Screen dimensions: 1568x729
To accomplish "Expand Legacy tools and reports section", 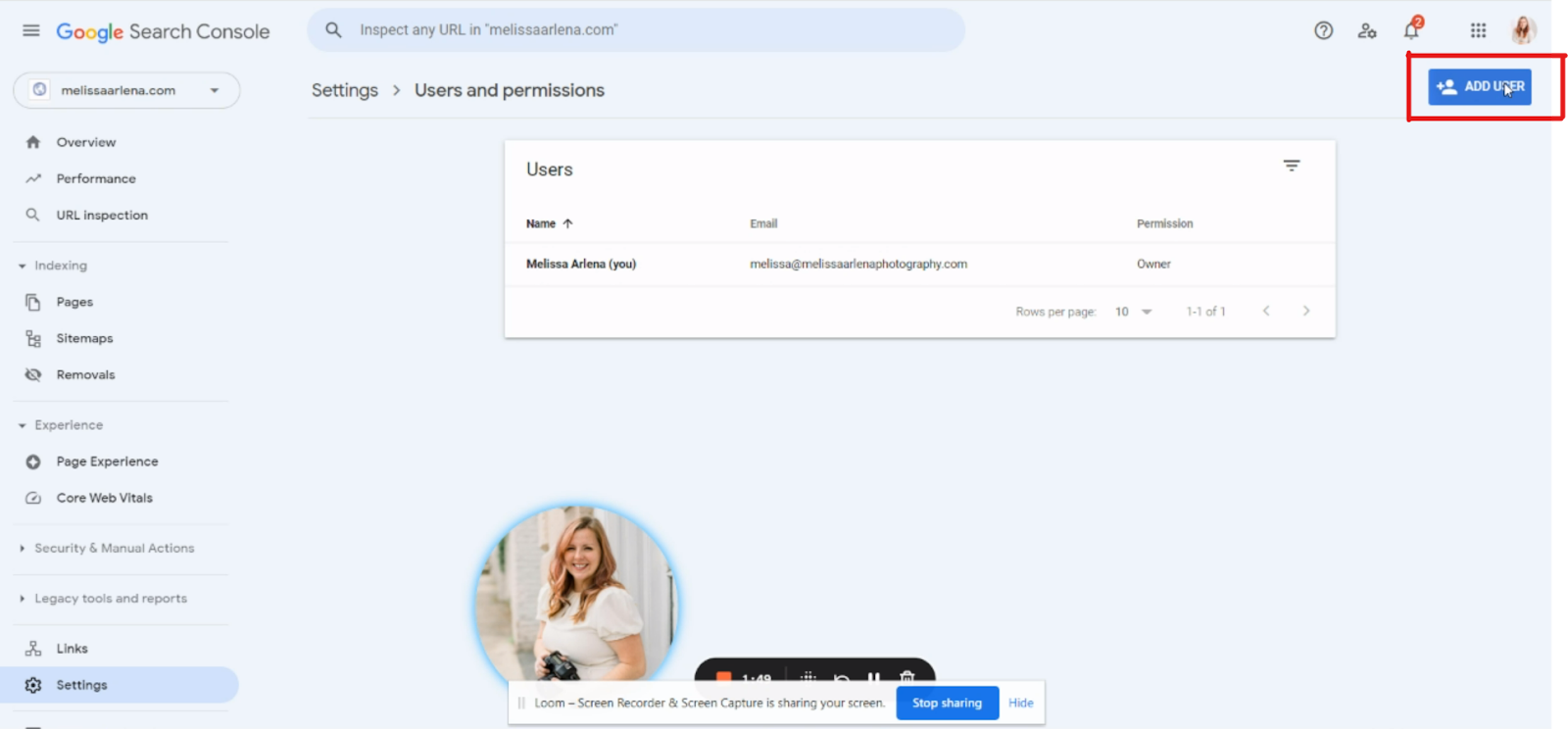I will click(x=104, y=599).
